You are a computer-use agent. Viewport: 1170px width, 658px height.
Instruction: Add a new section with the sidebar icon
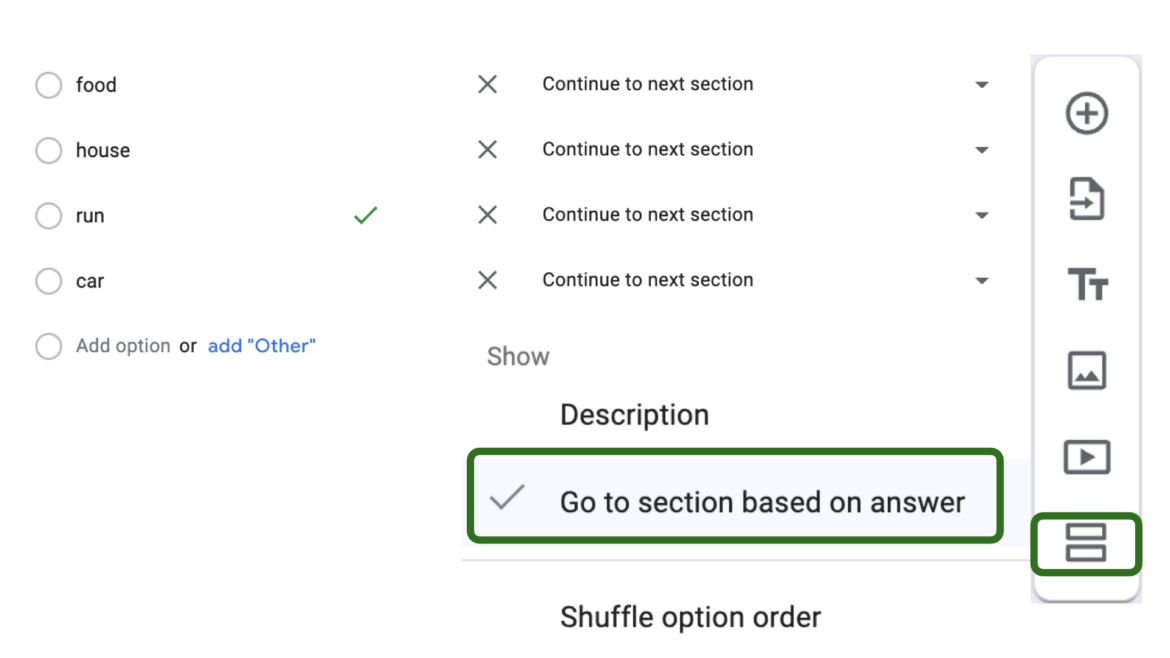[1086, 545]
